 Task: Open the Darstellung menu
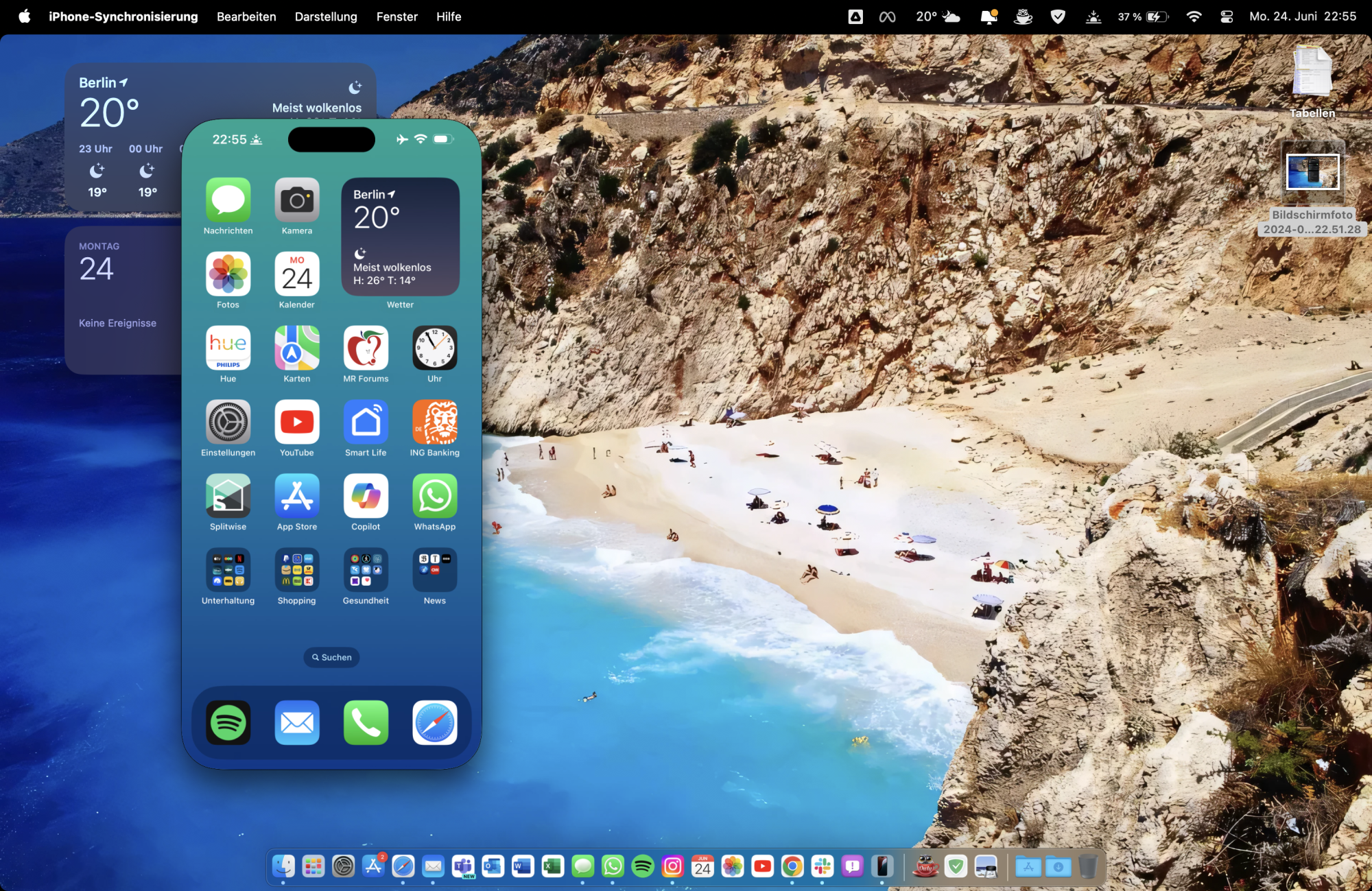point(326,16)
